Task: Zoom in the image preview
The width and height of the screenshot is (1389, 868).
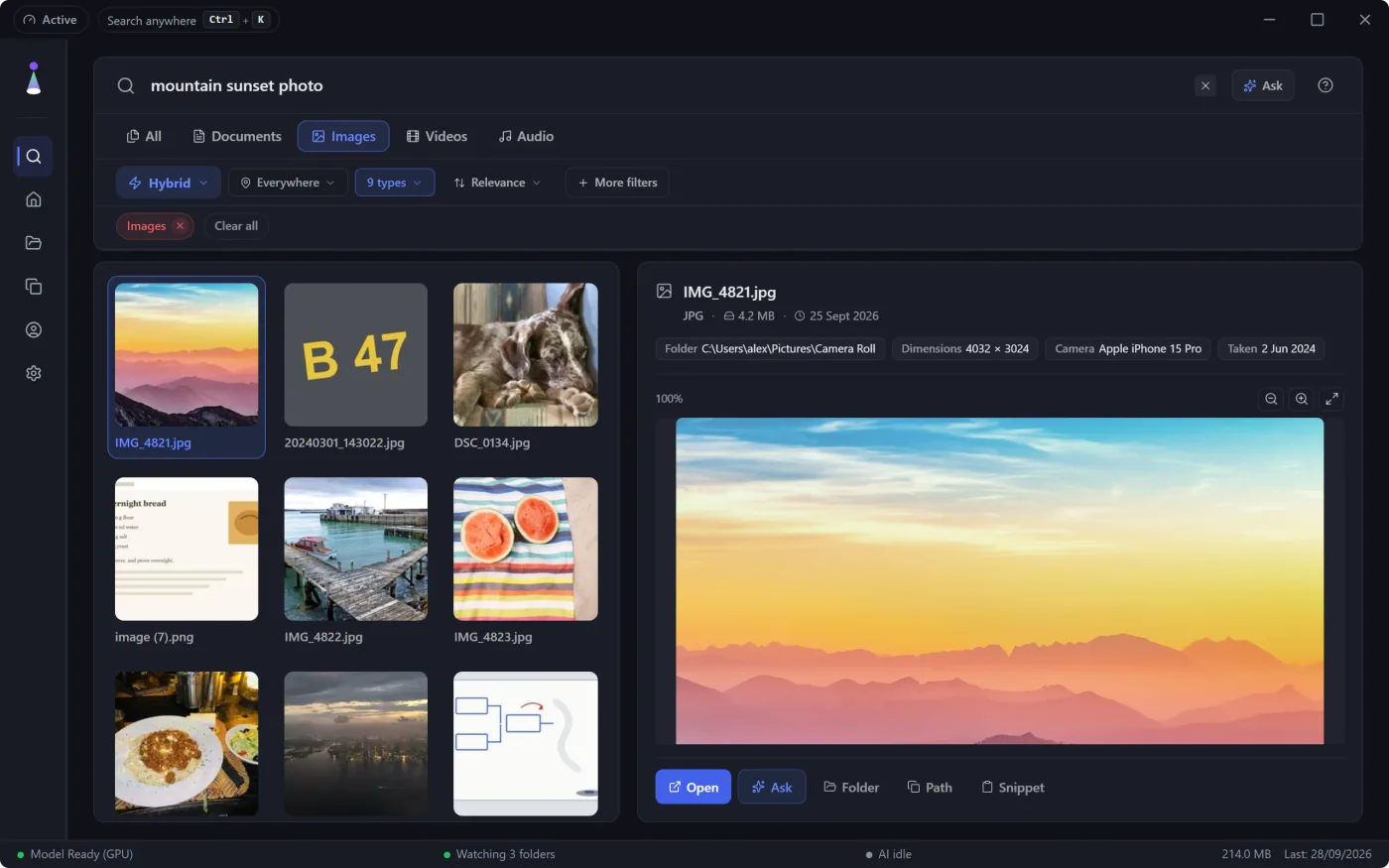Action: coord(1302,399)
